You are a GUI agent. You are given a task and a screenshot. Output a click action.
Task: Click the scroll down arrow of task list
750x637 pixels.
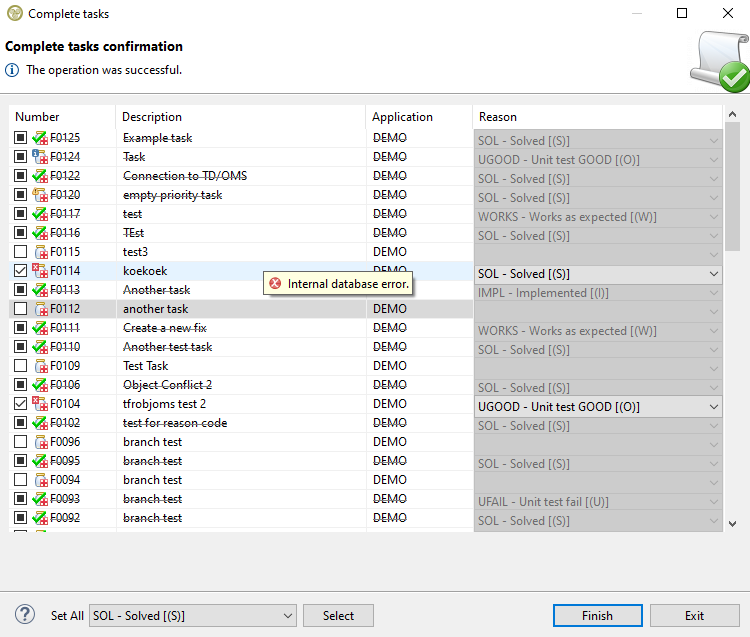click(x=732, y=523)
